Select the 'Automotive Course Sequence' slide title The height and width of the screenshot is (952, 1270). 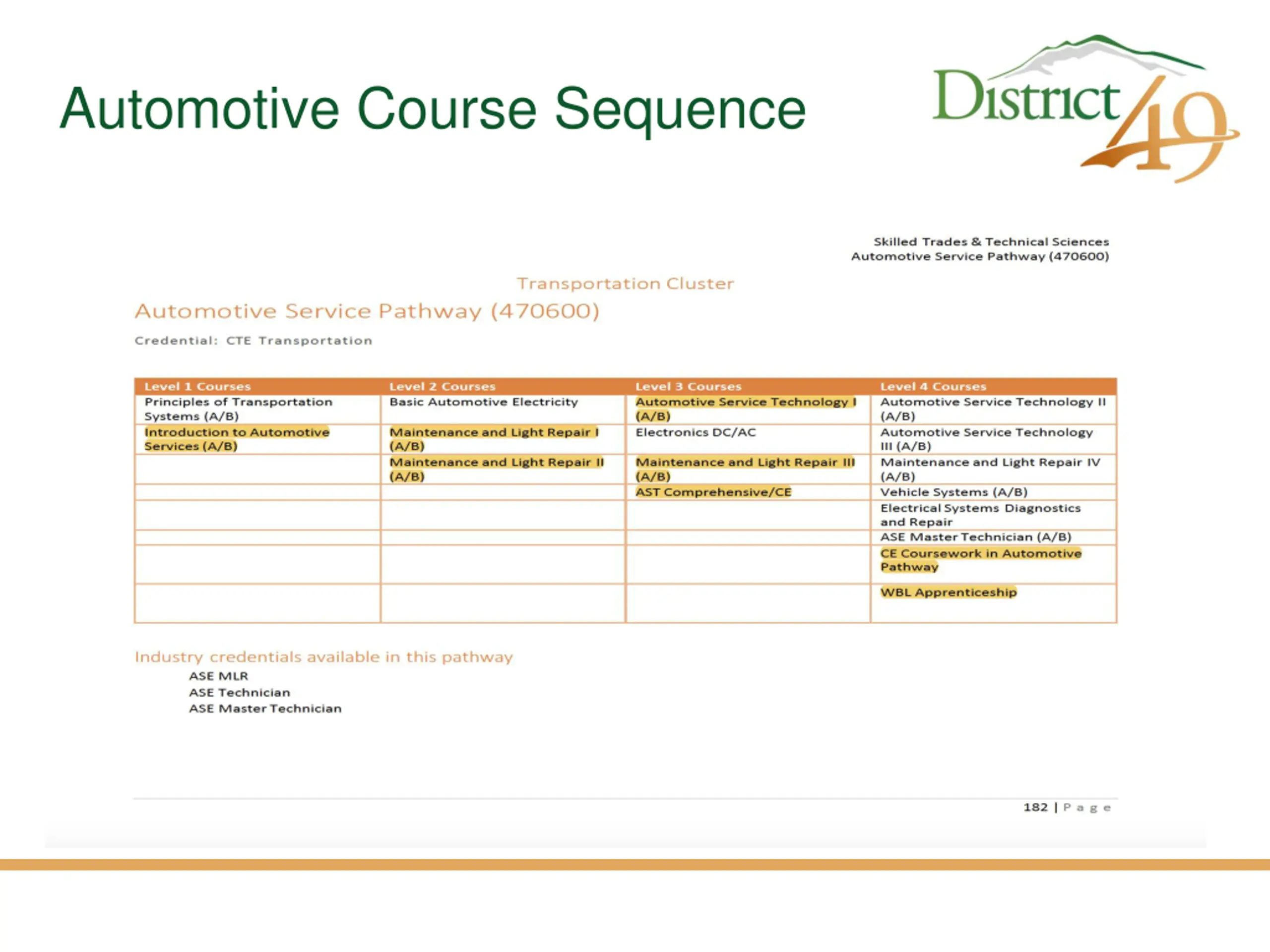pos(432,109)
